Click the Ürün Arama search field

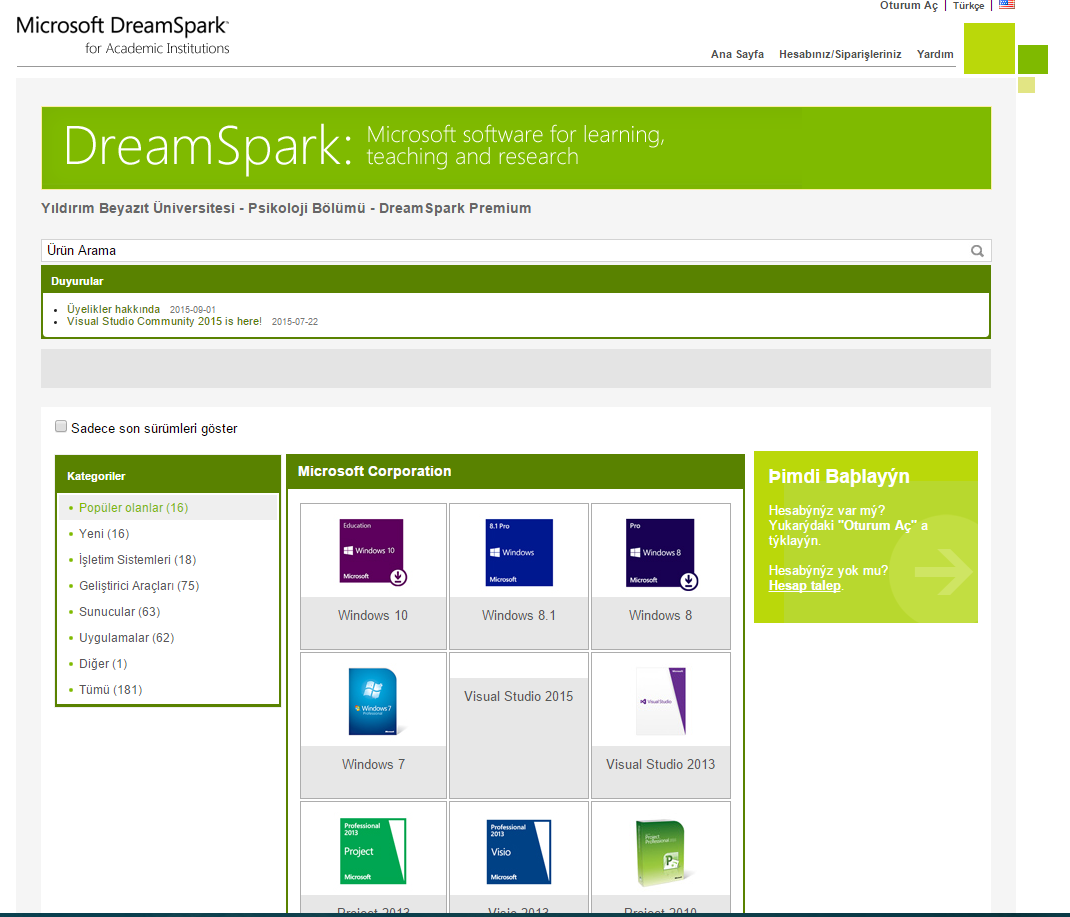[x=516, y=250]
